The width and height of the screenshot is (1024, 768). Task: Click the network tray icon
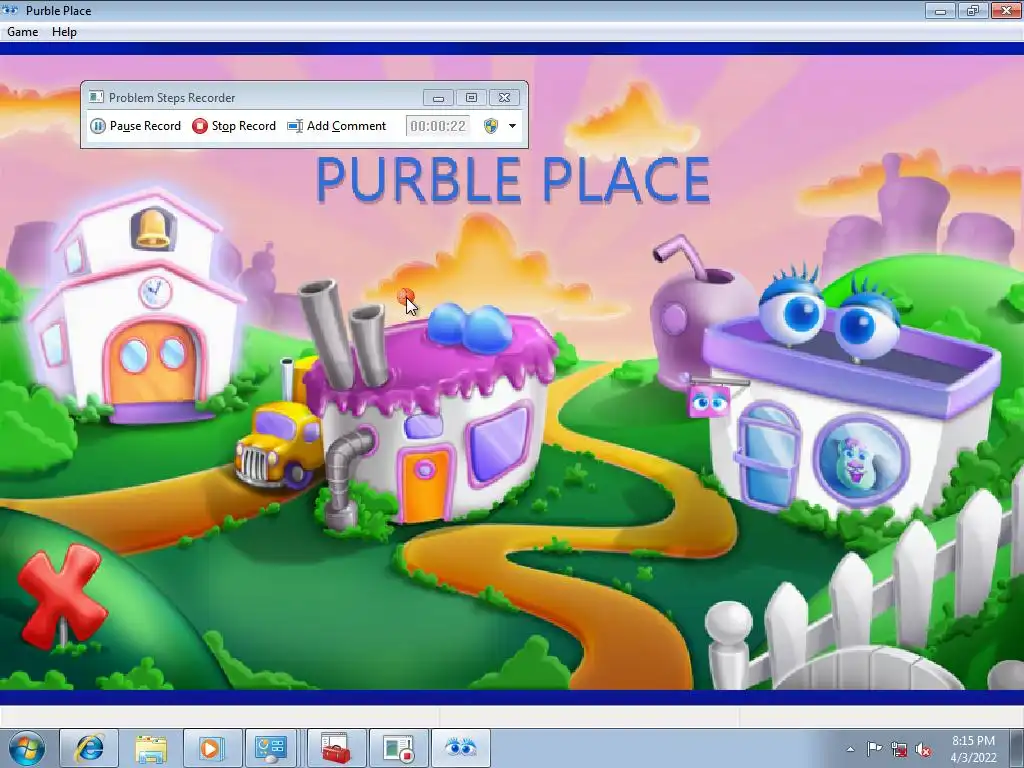click(x=899, y=750)
